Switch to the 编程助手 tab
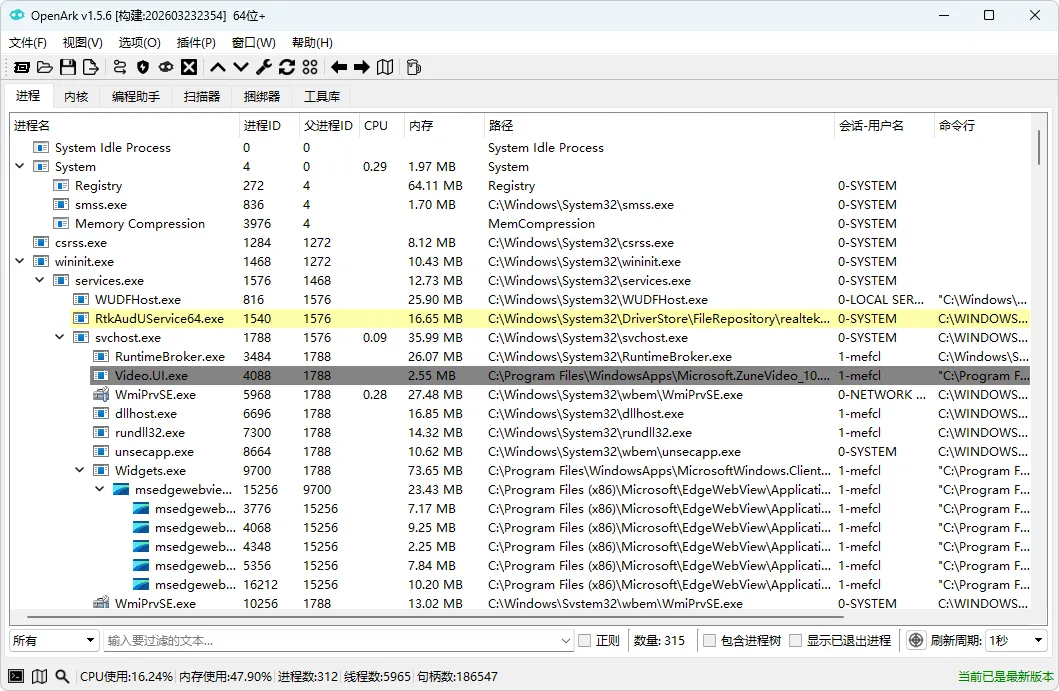Viewport: 1059px width, 691px height. pos(136,97)
